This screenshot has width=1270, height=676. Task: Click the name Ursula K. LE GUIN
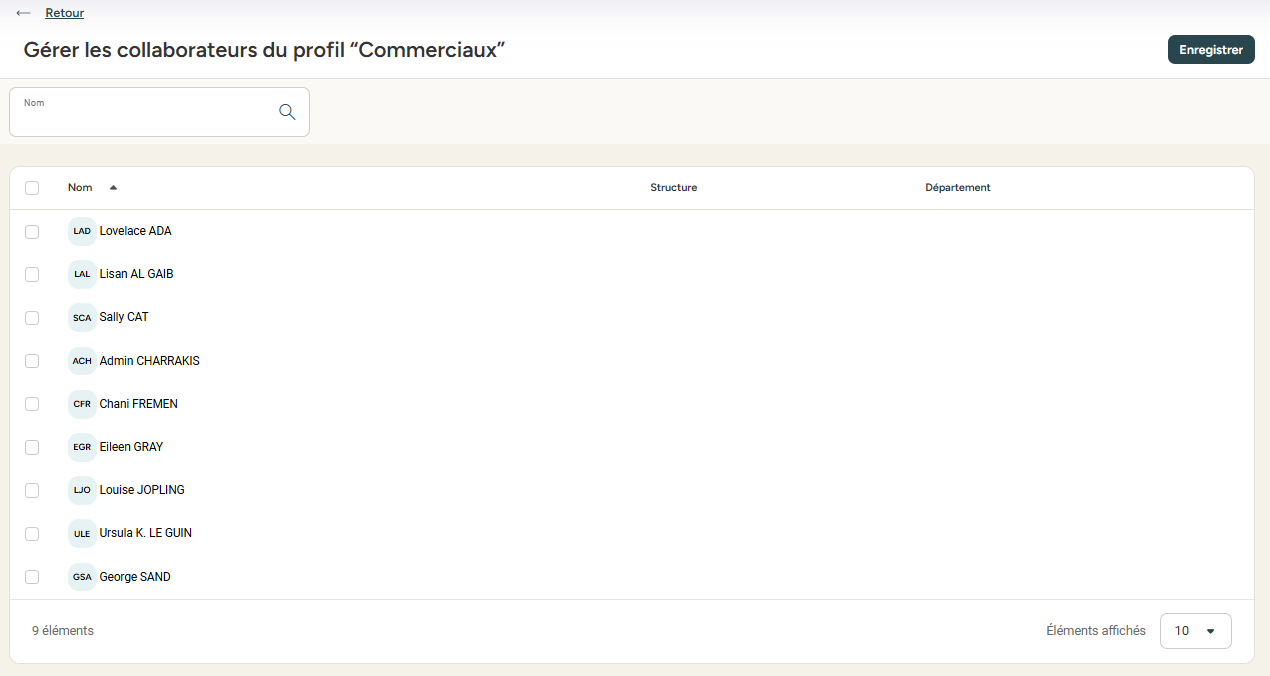(146, 533)
